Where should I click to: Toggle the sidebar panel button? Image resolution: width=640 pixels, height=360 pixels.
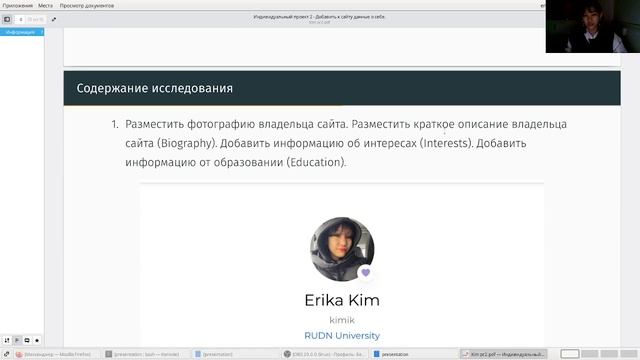(7, 19)
